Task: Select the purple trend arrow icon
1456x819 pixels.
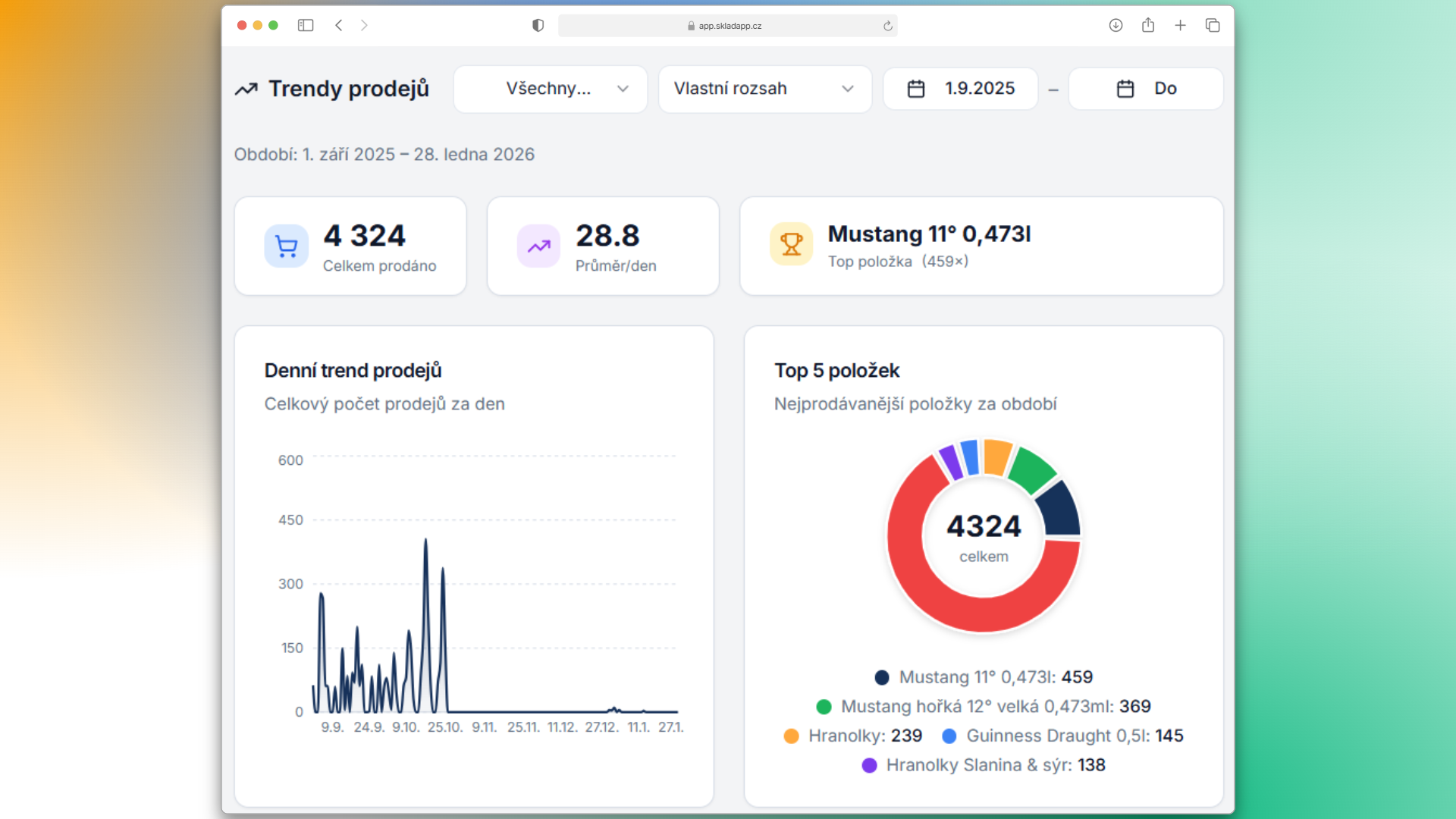Action: 538,246
